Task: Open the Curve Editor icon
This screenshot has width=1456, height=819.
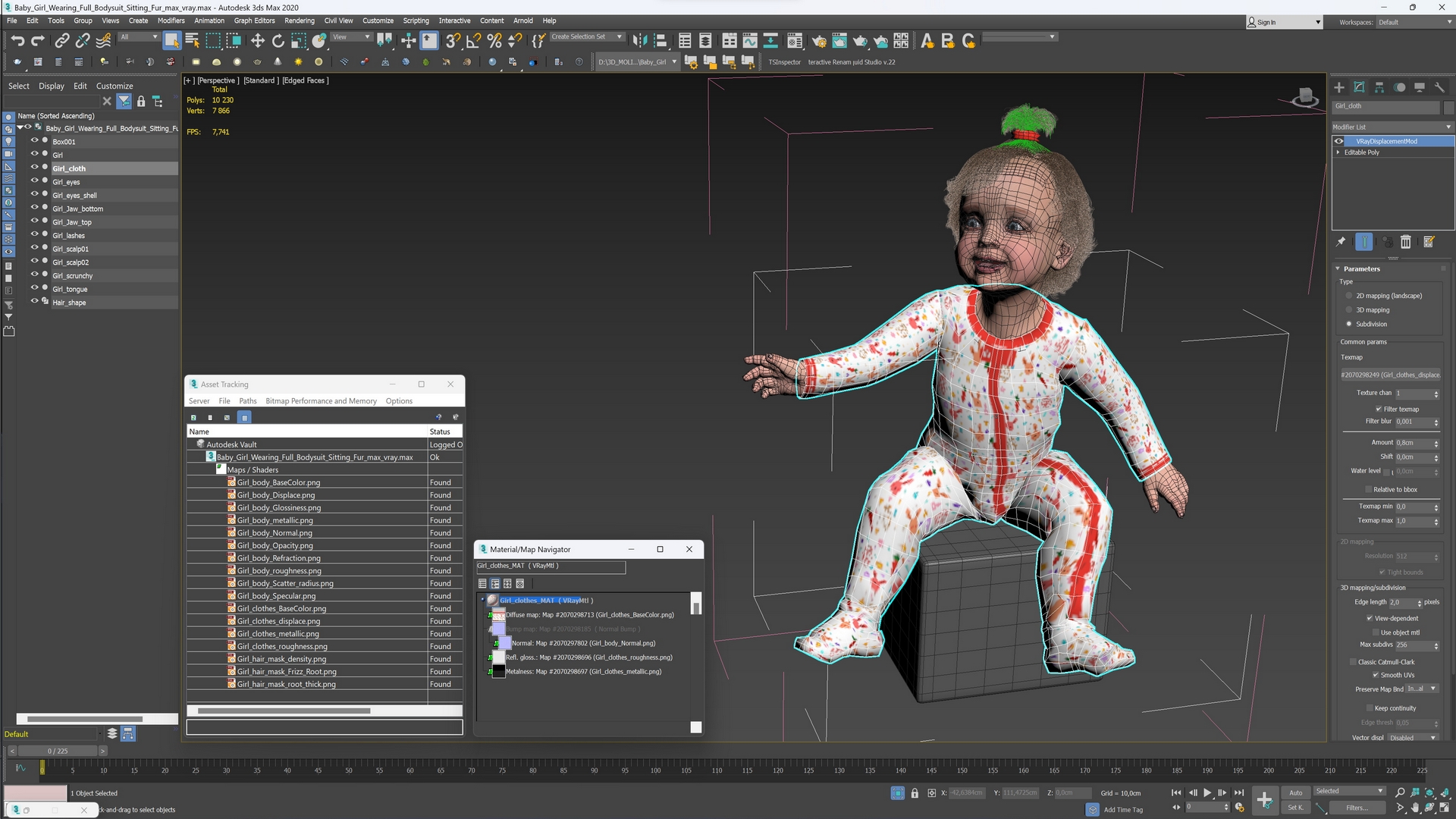Action: pos(750,41)
